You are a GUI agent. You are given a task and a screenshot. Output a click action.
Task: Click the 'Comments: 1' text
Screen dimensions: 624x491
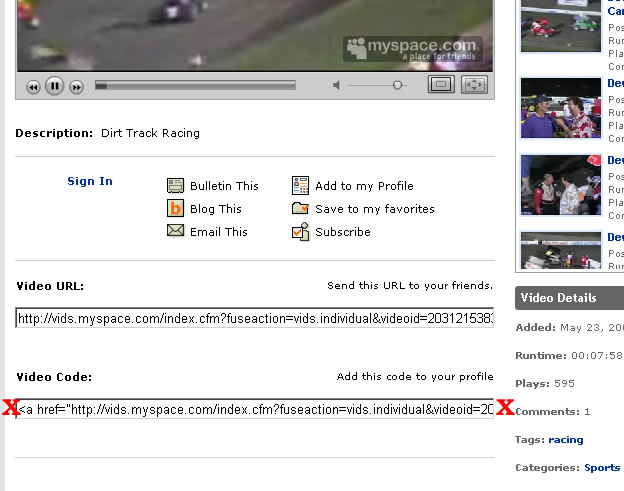click(552, 411)
